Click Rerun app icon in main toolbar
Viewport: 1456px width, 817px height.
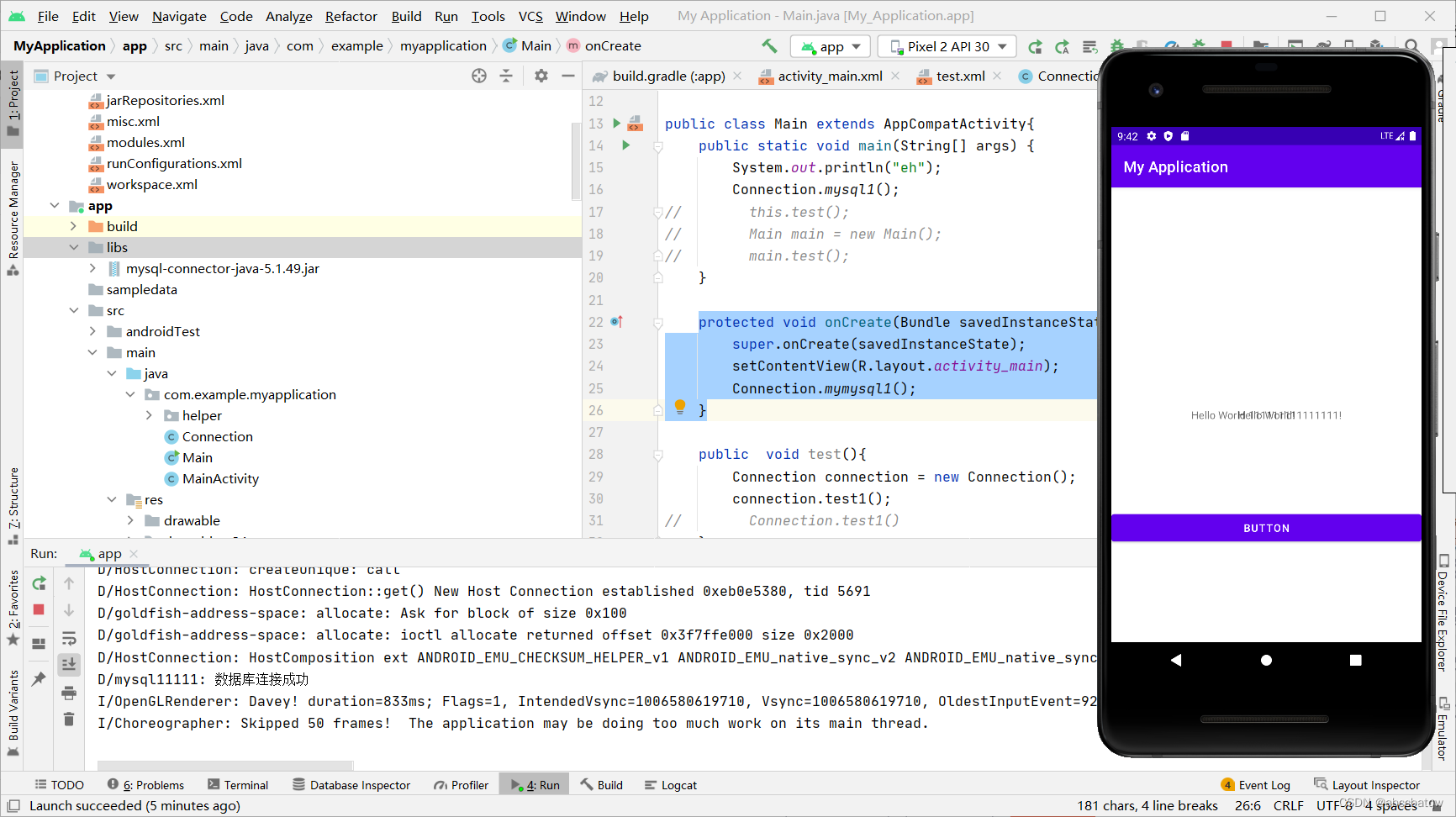[1035, 47]
